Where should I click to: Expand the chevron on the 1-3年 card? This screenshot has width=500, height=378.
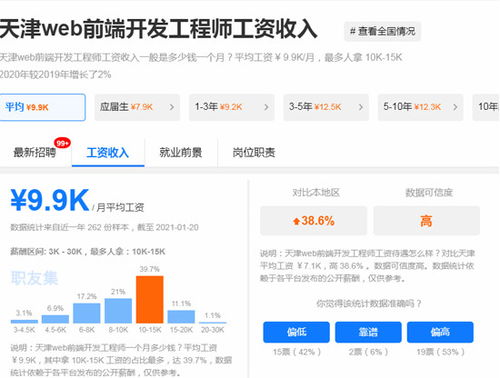pyautogui.click(x=266, y=107)
